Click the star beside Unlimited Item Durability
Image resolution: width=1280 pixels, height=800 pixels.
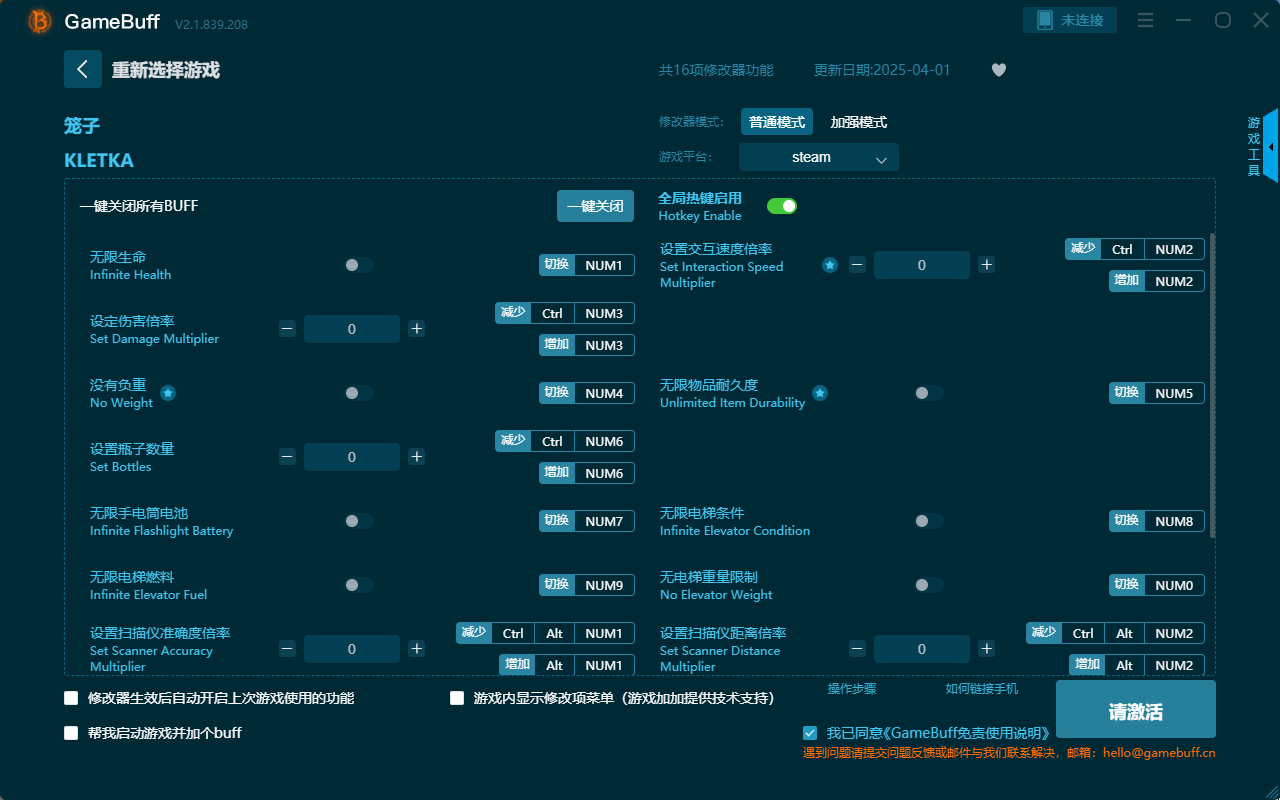(x=821, y=394)
